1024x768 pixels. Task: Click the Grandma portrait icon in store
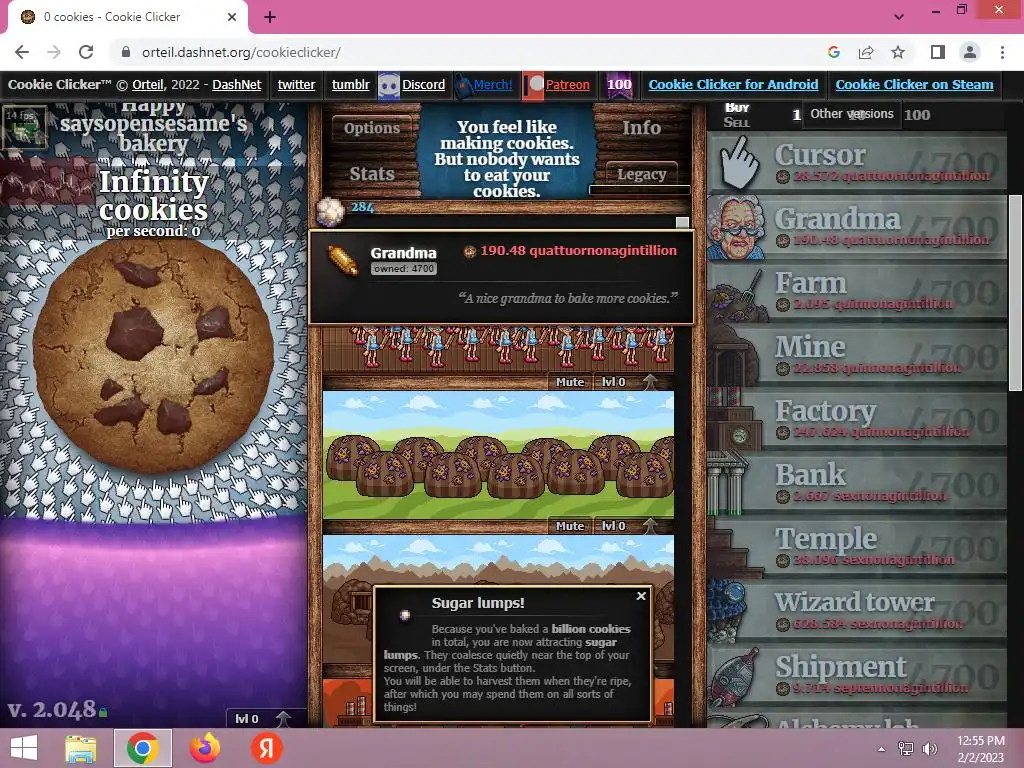click(737, 229)
